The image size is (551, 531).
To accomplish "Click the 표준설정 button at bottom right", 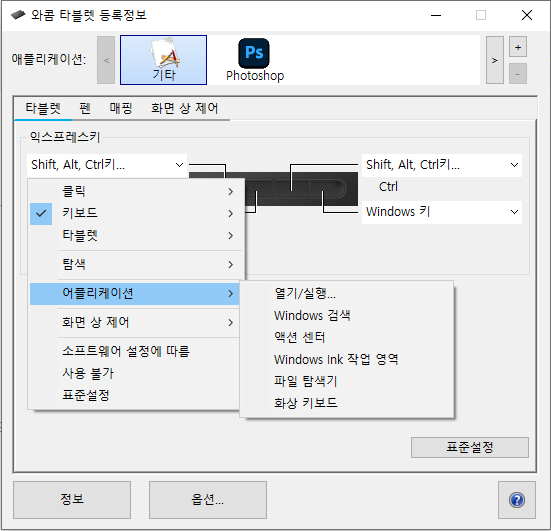I will 469,447.
